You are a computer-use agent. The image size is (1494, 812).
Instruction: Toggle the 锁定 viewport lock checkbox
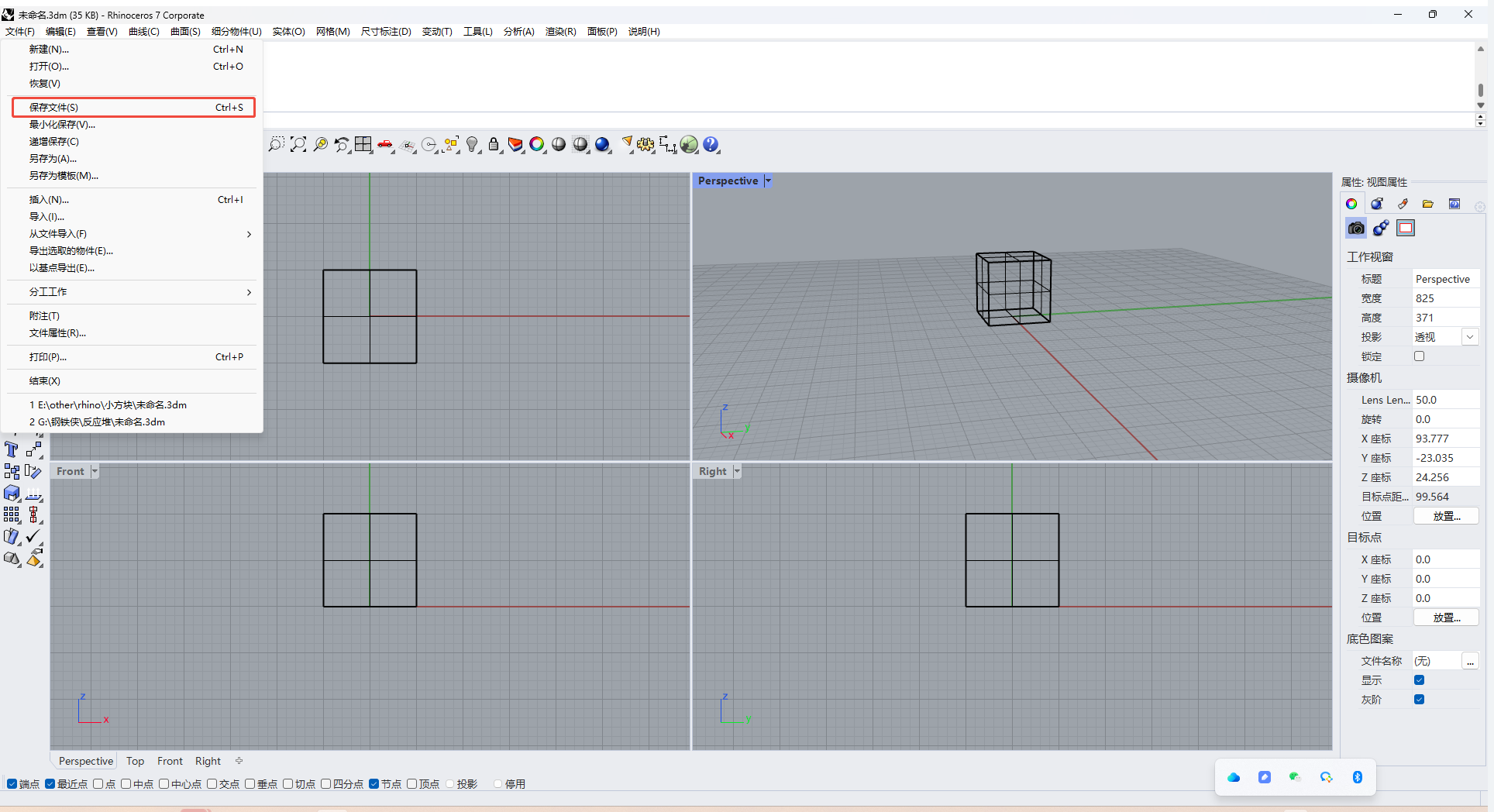[x=1419, y=356]
